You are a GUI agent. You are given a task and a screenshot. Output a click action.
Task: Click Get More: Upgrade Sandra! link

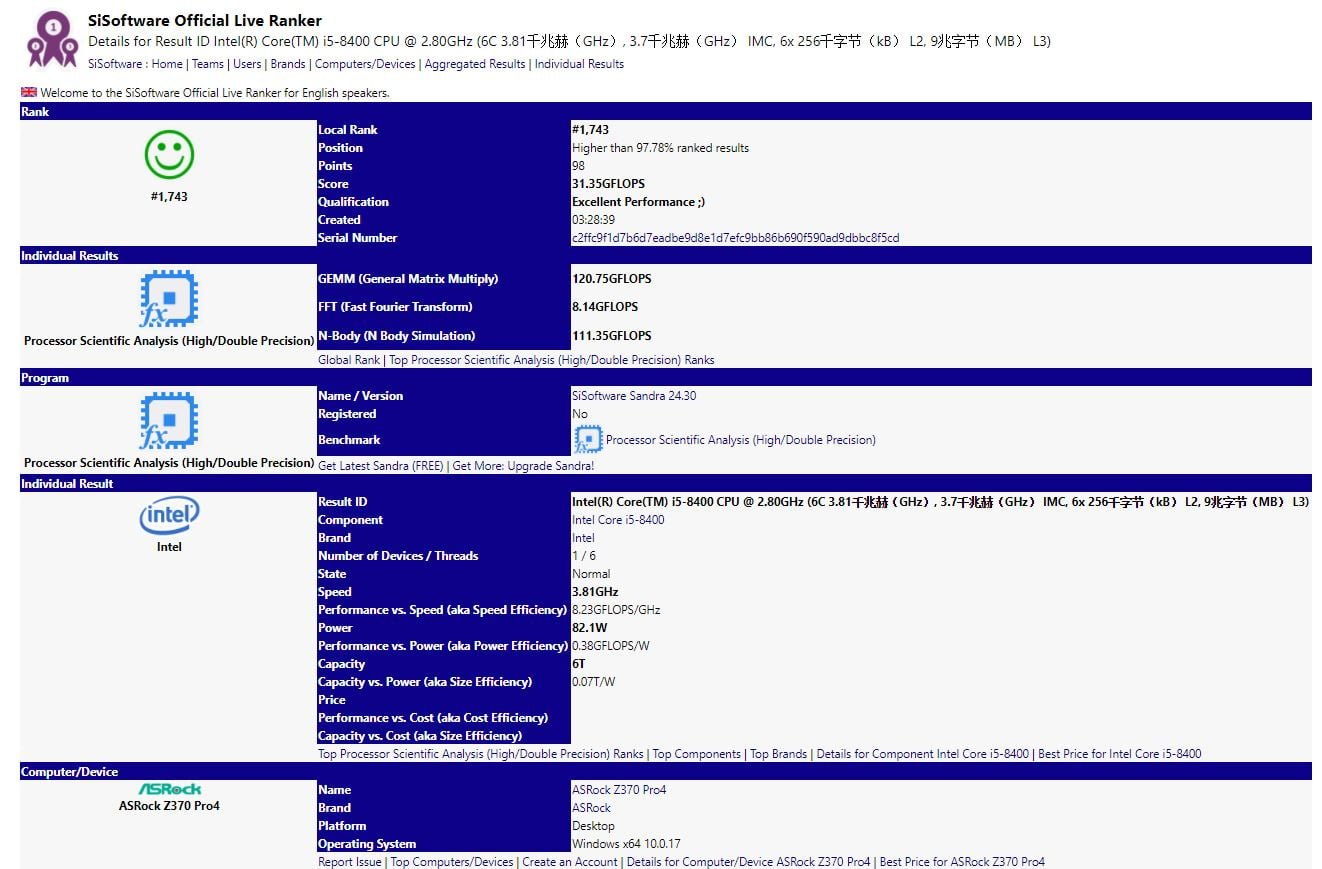[523, 466]
